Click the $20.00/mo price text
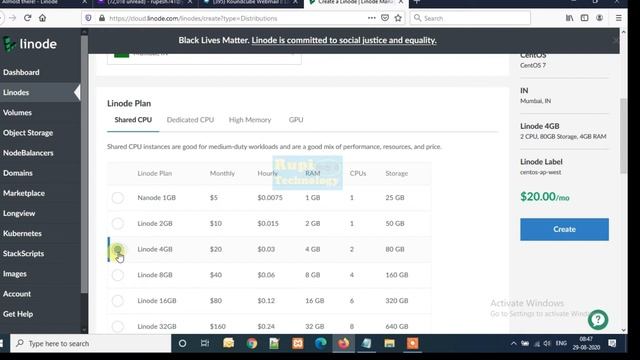 (544, 197)
